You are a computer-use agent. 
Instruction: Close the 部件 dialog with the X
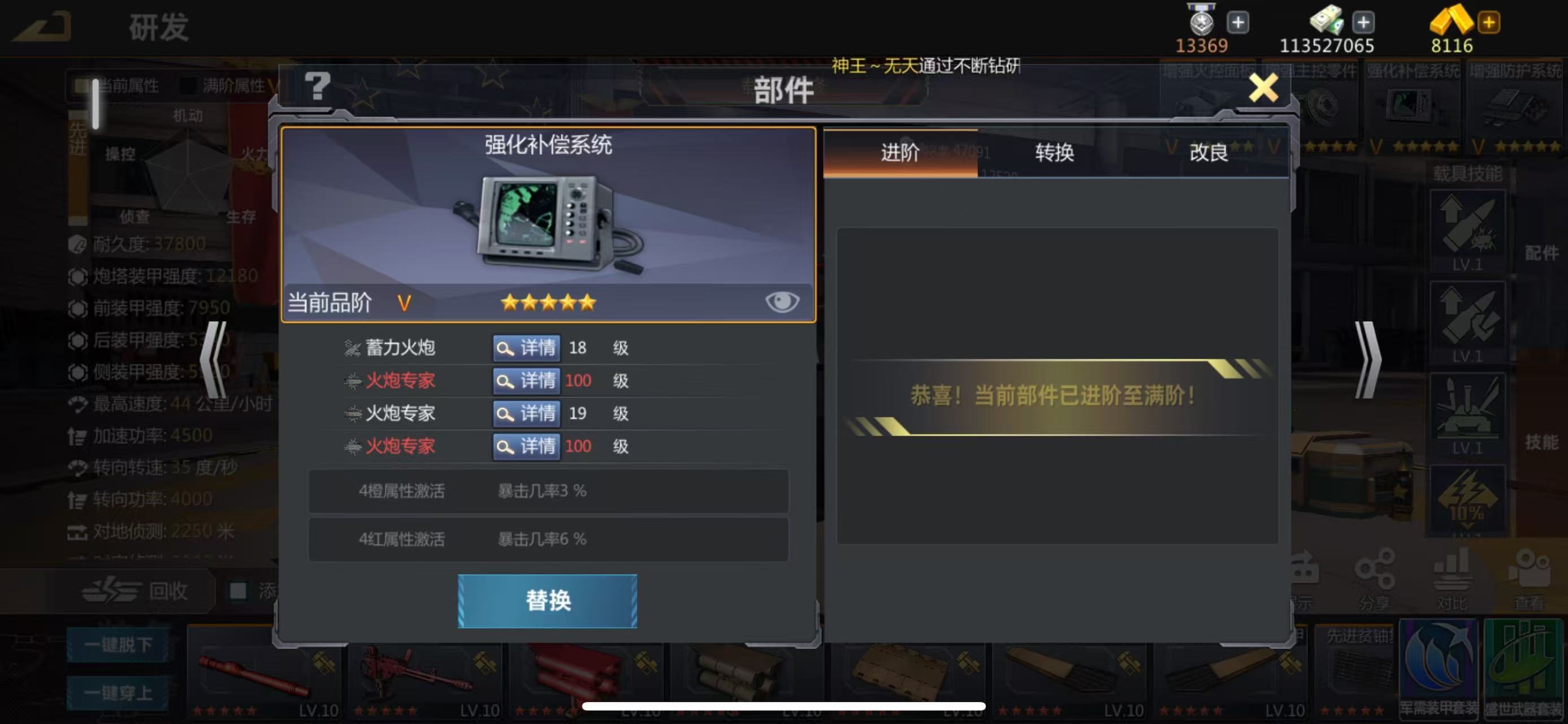point(1263,88)
